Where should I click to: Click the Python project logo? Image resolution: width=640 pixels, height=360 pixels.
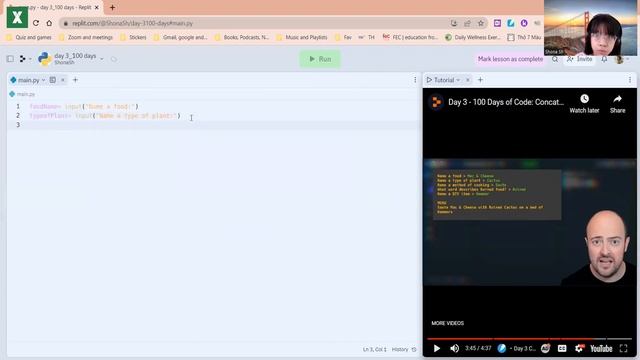tap(44, 59)
